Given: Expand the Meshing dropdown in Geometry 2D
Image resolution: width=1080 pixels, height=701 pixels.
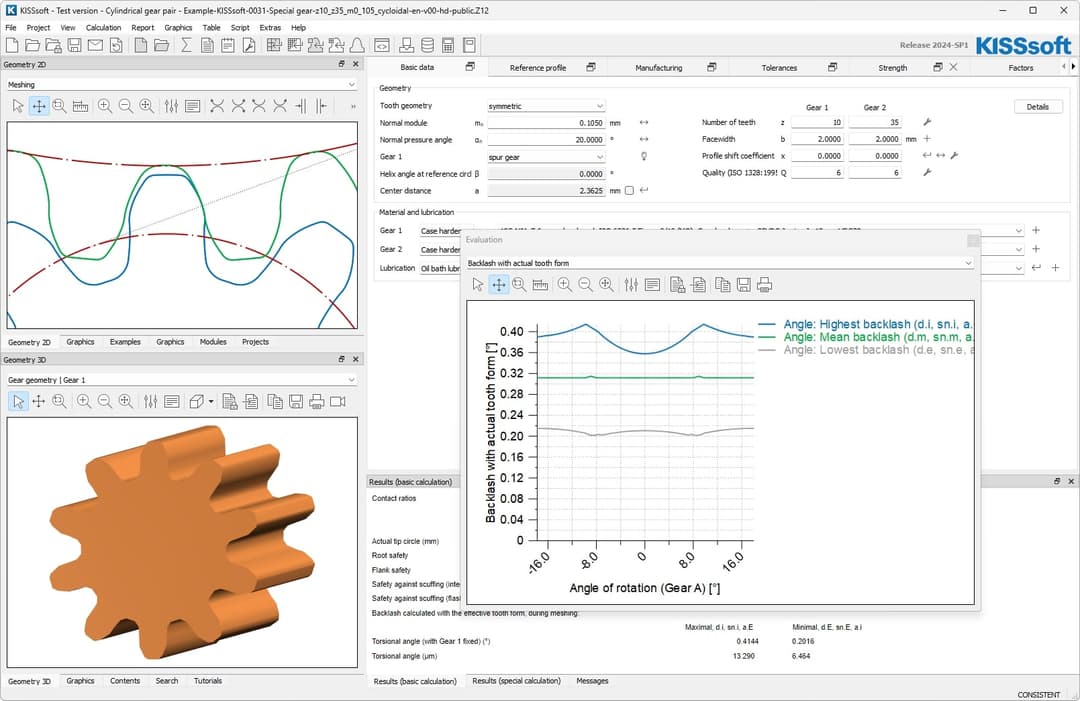Looking at the screenshot, I should click(181, 85).
